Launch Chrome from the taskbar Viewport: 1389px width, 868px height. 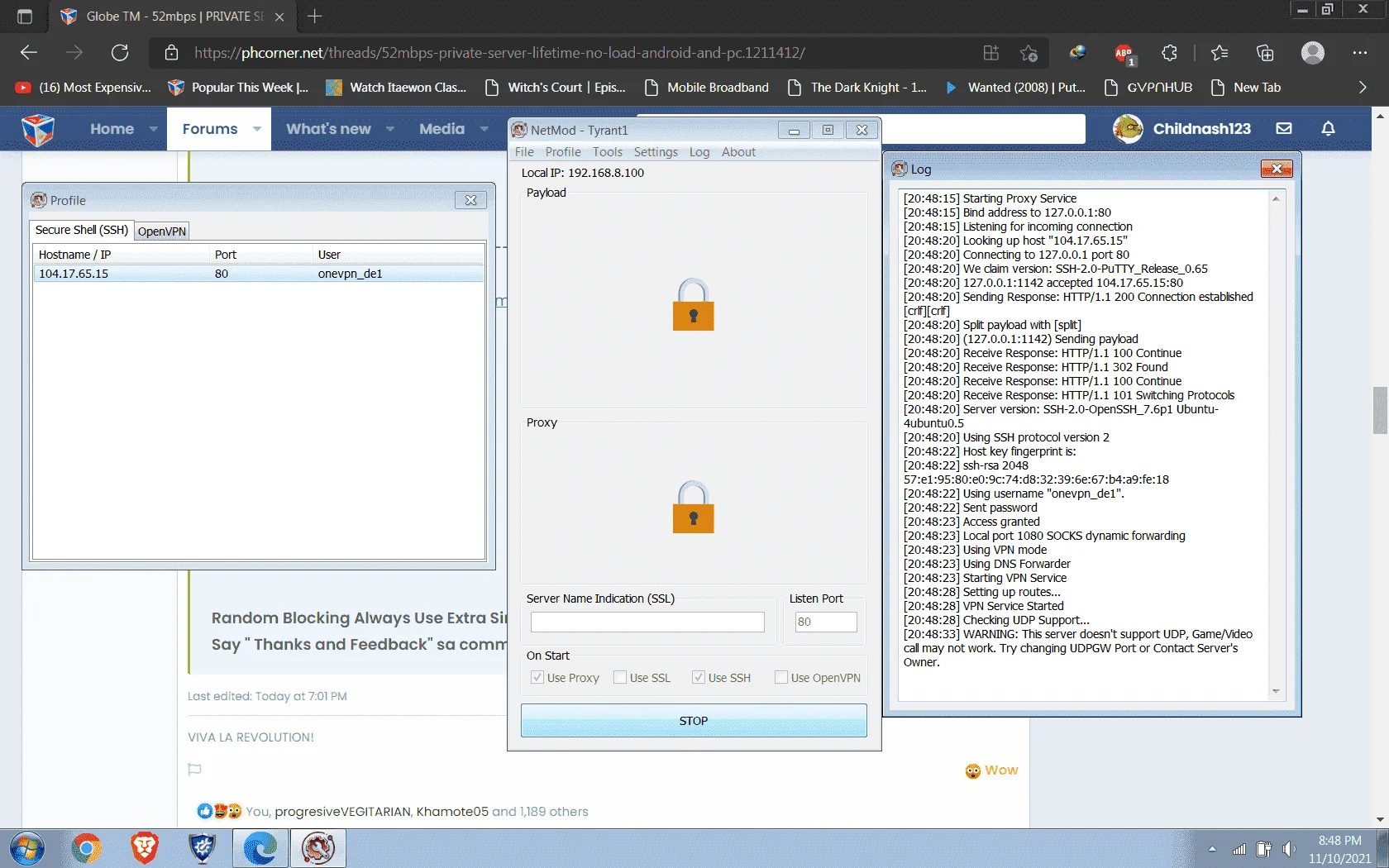87,849
